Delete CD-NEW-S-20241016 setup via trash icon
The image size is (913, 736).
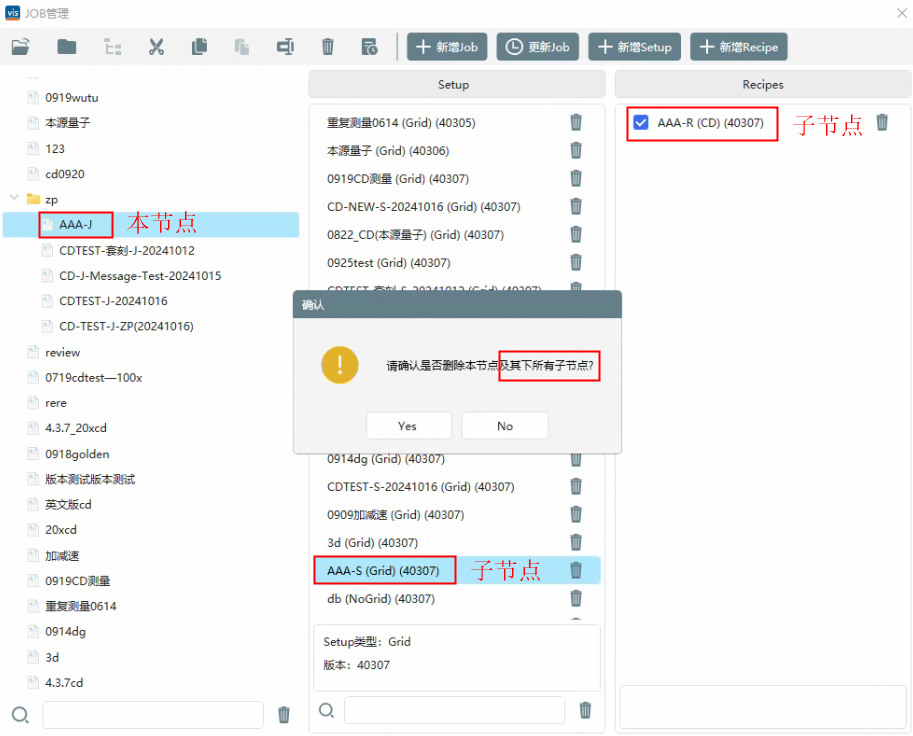tap(576, 206)
